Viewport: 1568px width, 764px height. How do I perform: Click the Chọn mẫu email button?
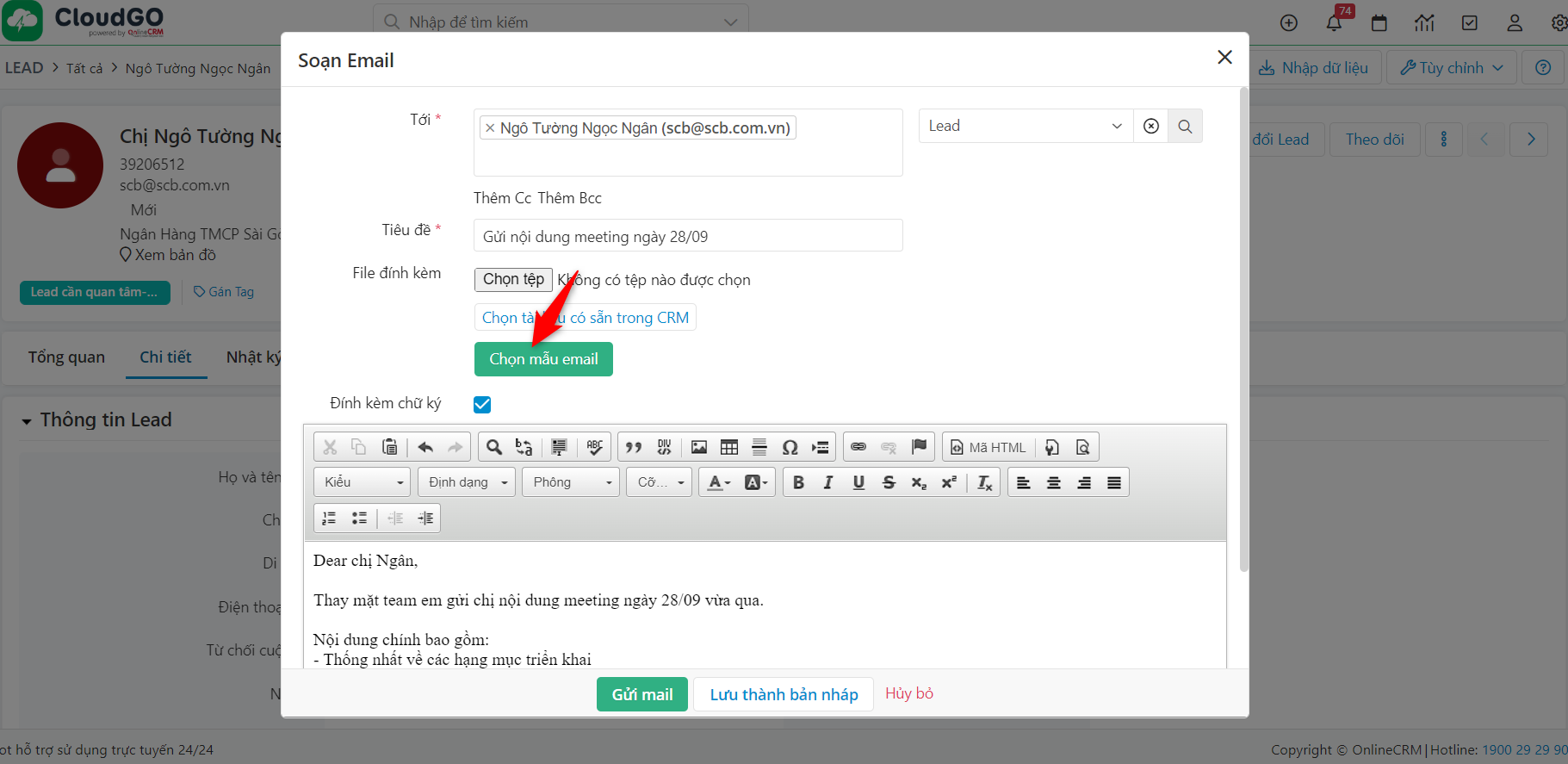click(x=543, y=359)
